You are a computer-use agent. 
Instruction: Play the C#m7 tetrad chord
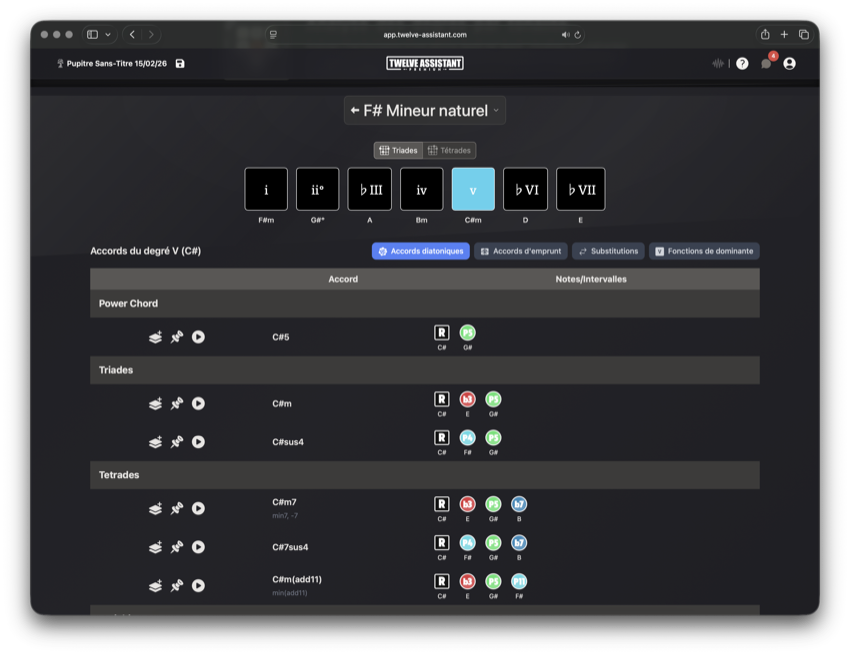pos(198,509)
